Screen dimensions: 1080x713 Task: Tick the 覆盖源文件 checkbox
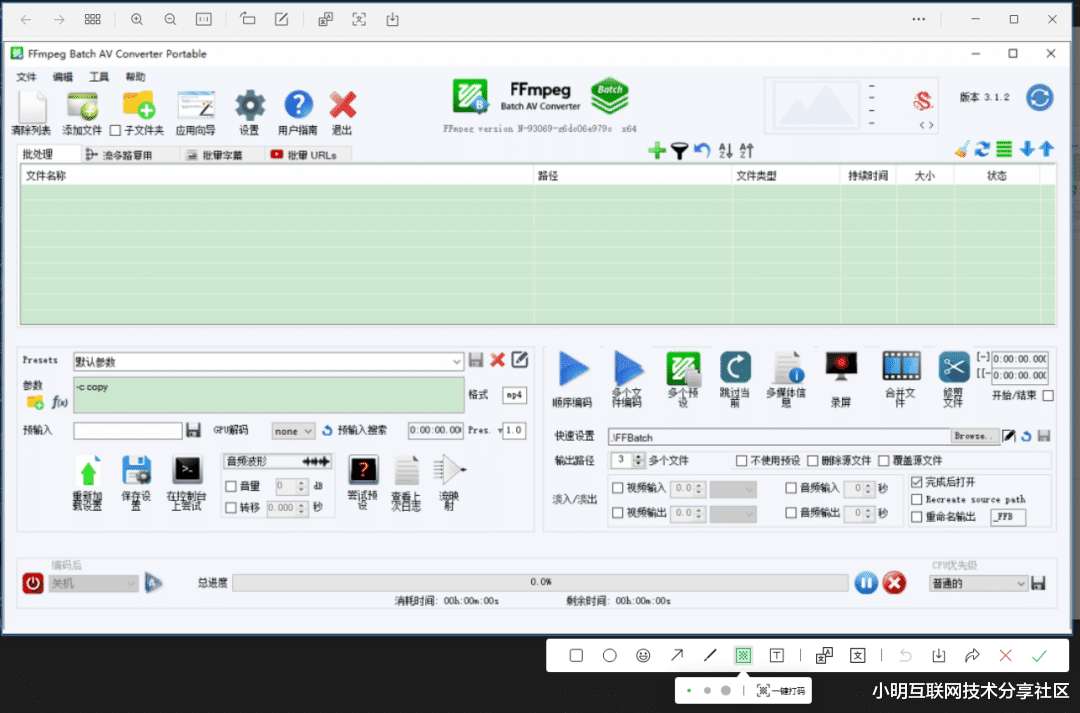tap(884, 460)
